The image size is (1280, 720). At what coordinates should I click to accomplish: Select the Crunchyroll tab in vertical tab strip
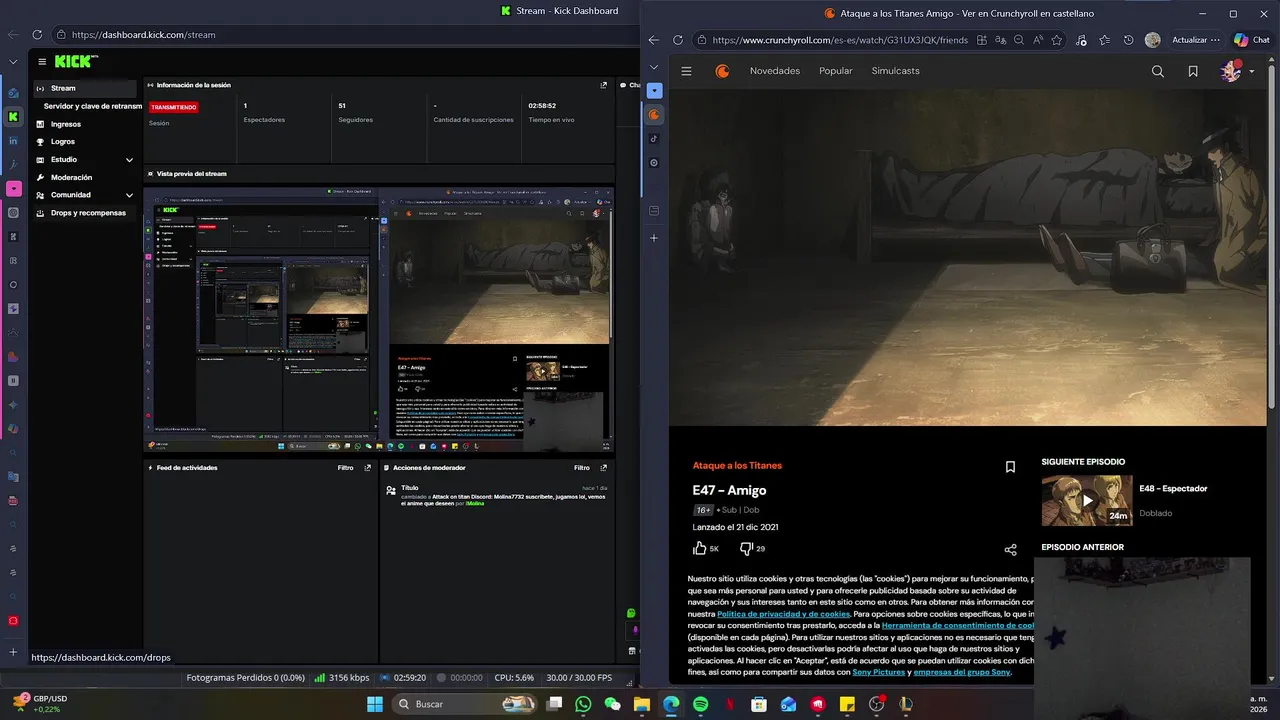[654, 115]
